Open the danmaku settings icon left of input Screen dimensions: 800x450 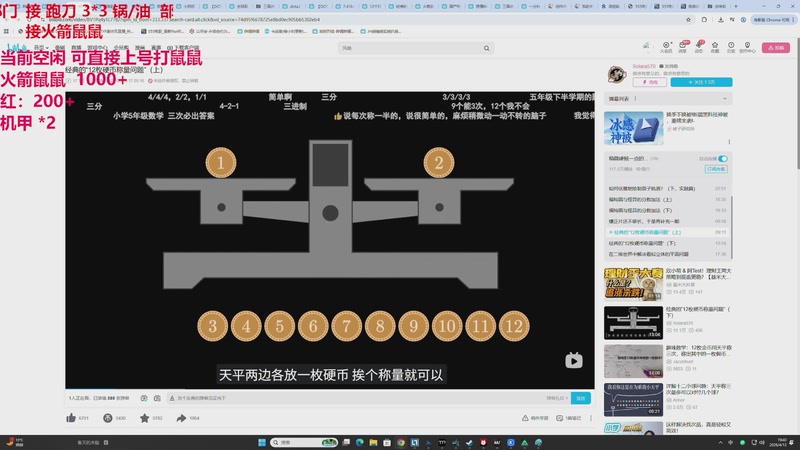(x=157, y=398)
